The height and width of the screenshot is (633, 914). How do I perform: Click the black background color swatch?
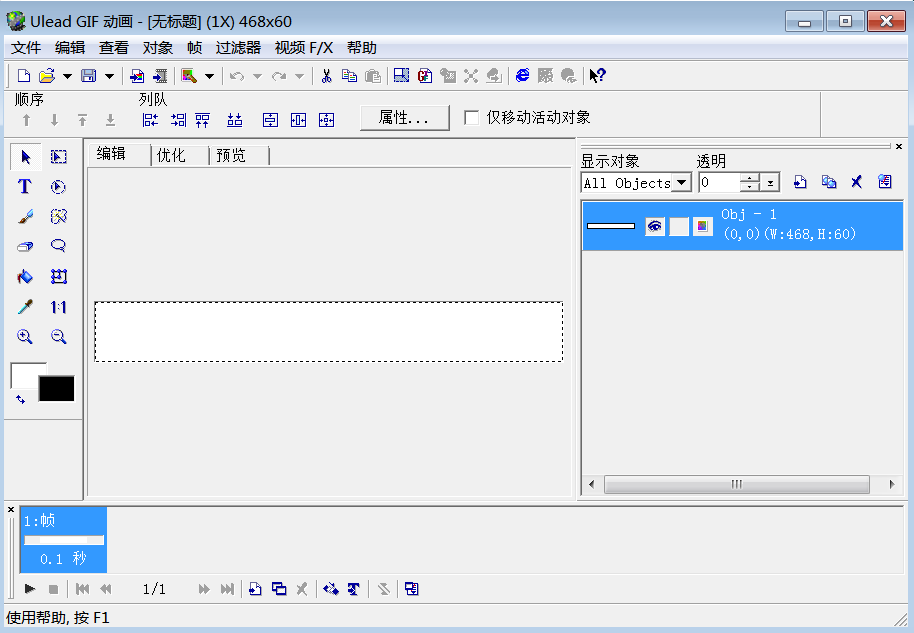(57, 389)
